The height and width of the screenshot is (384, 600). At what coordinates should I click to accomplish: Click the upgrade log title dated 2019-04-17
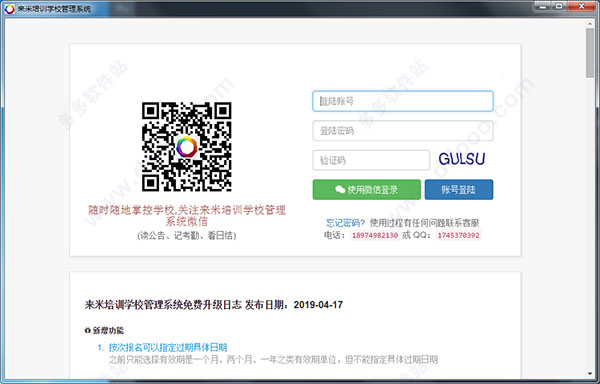214,305
